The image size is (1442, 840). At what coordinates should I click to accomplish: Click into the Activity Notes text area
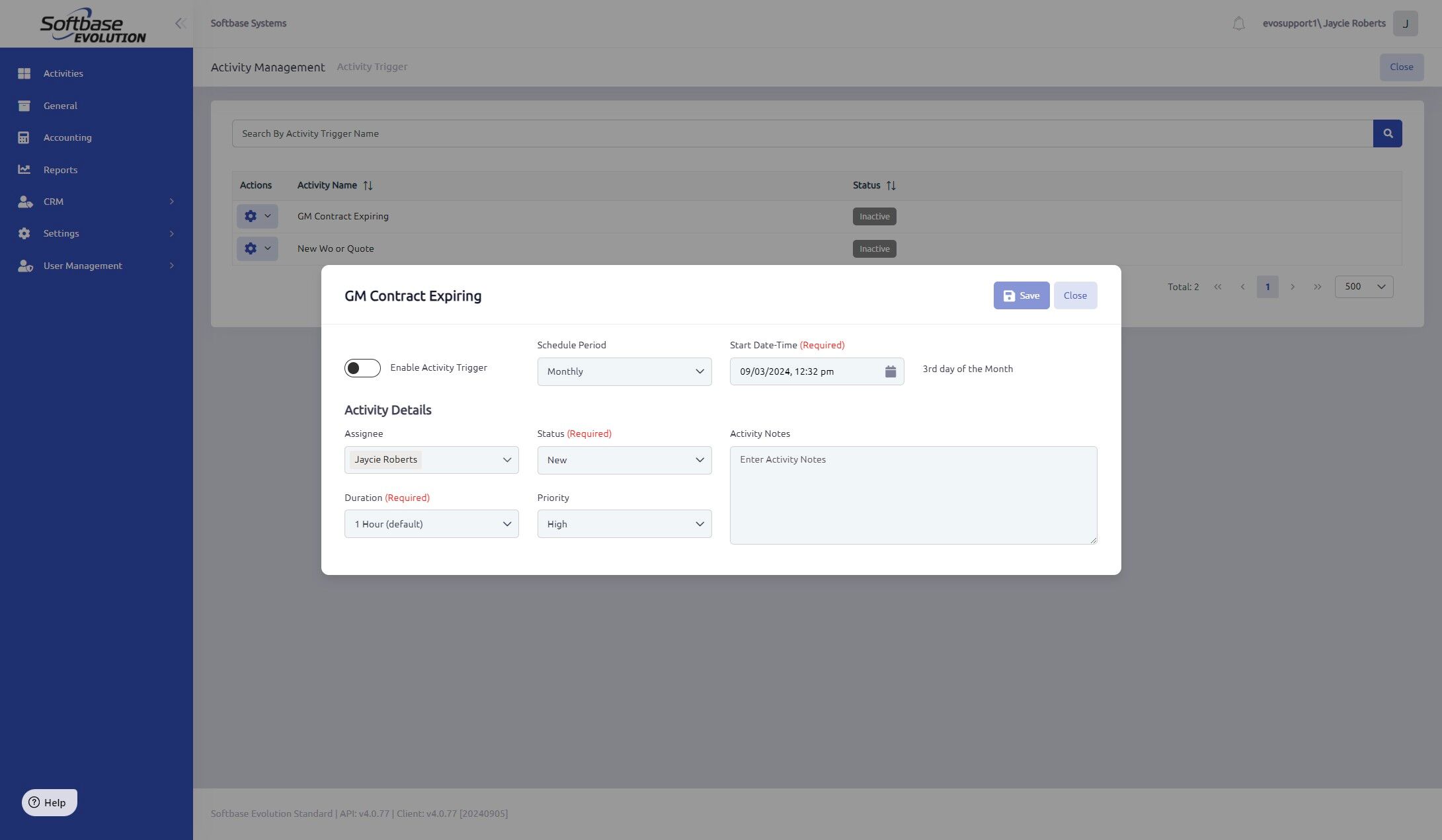(x=912, y=496)
